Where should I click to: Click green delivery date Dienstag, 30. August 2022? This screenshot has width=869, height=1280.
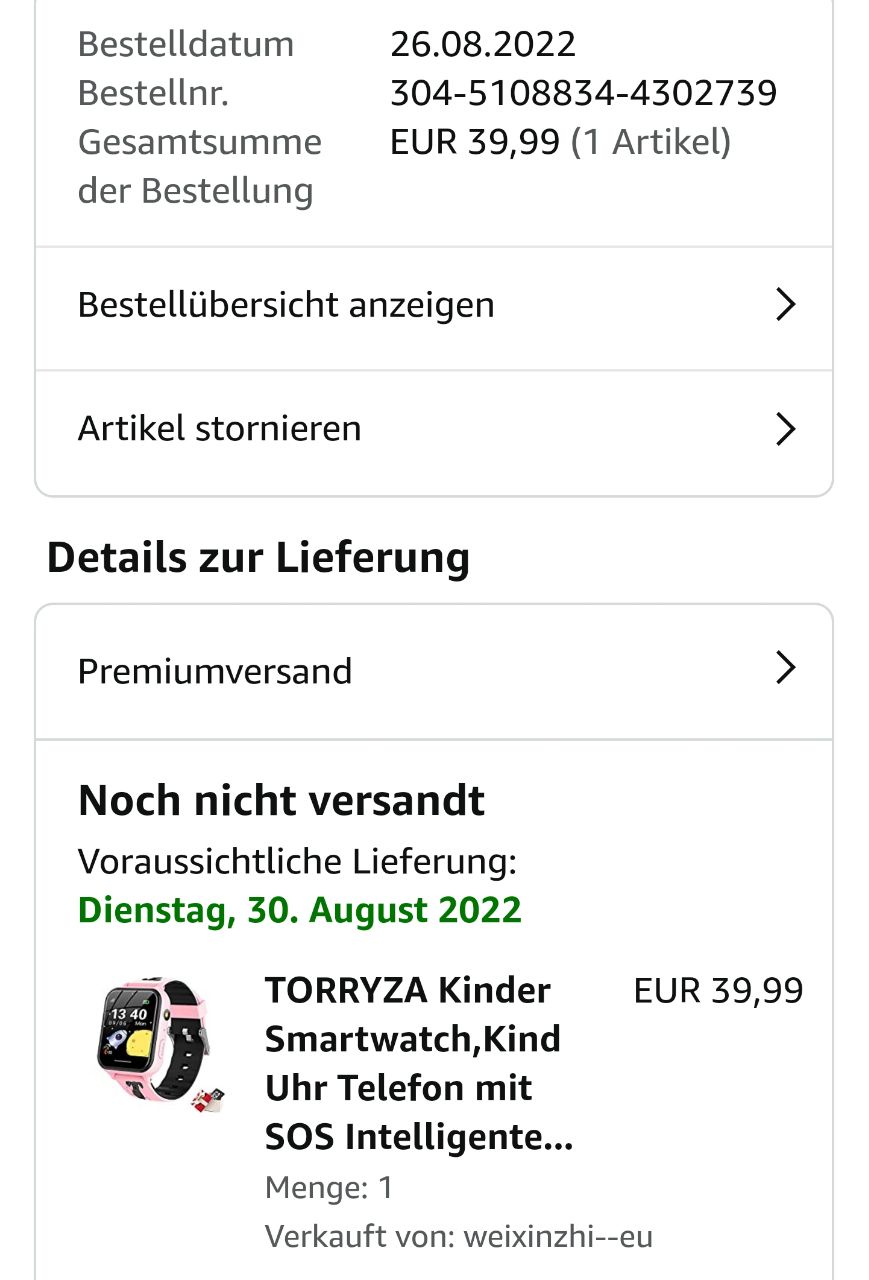(x=300, y=910)
